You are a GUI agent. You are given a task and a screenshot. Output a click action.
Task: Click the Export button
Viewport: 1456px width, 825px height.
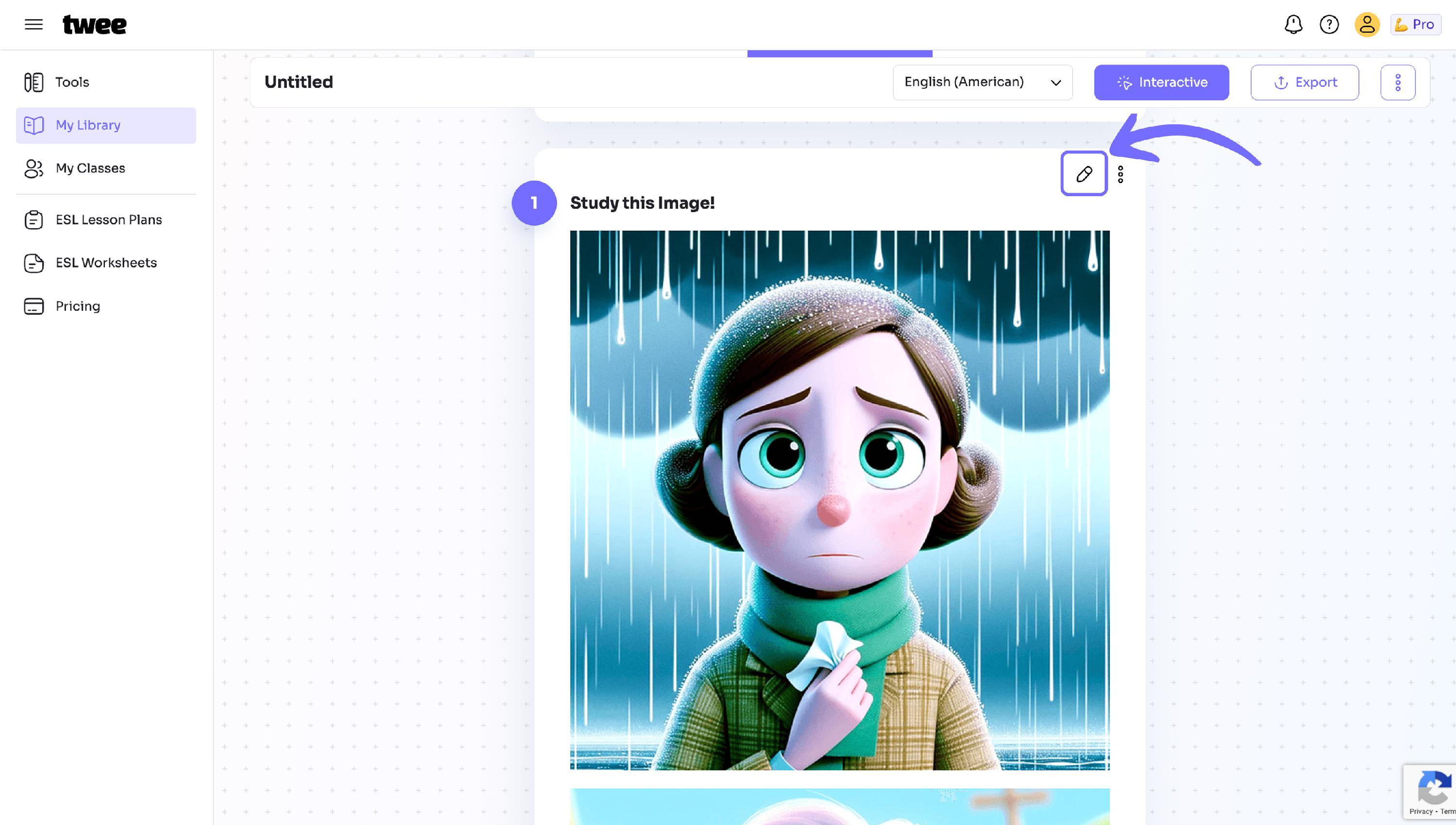(x=1305, y=82)
